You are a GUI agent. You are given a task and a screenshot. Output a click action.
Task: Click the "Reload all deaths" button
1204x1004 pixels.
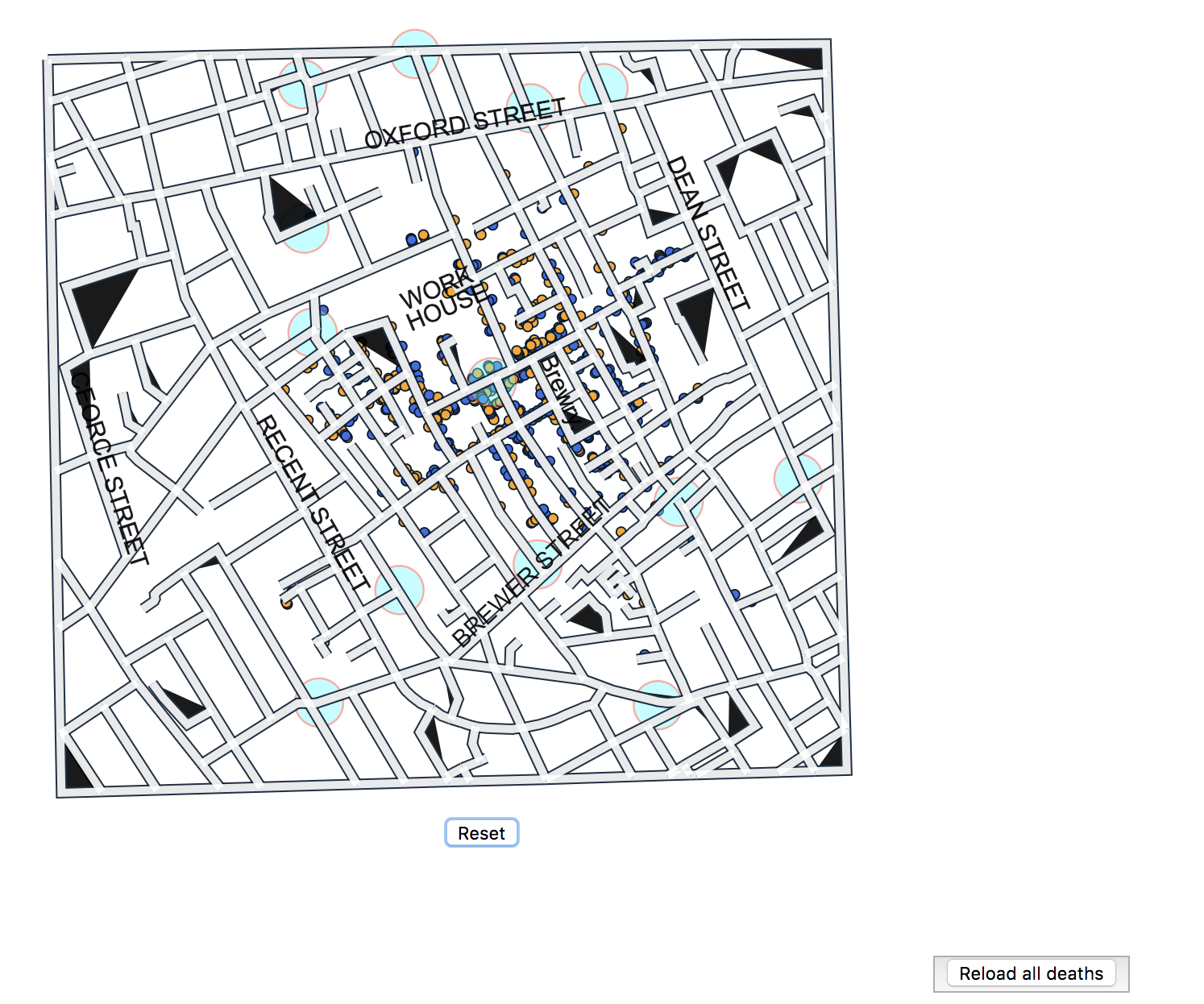pos(1032,973)
